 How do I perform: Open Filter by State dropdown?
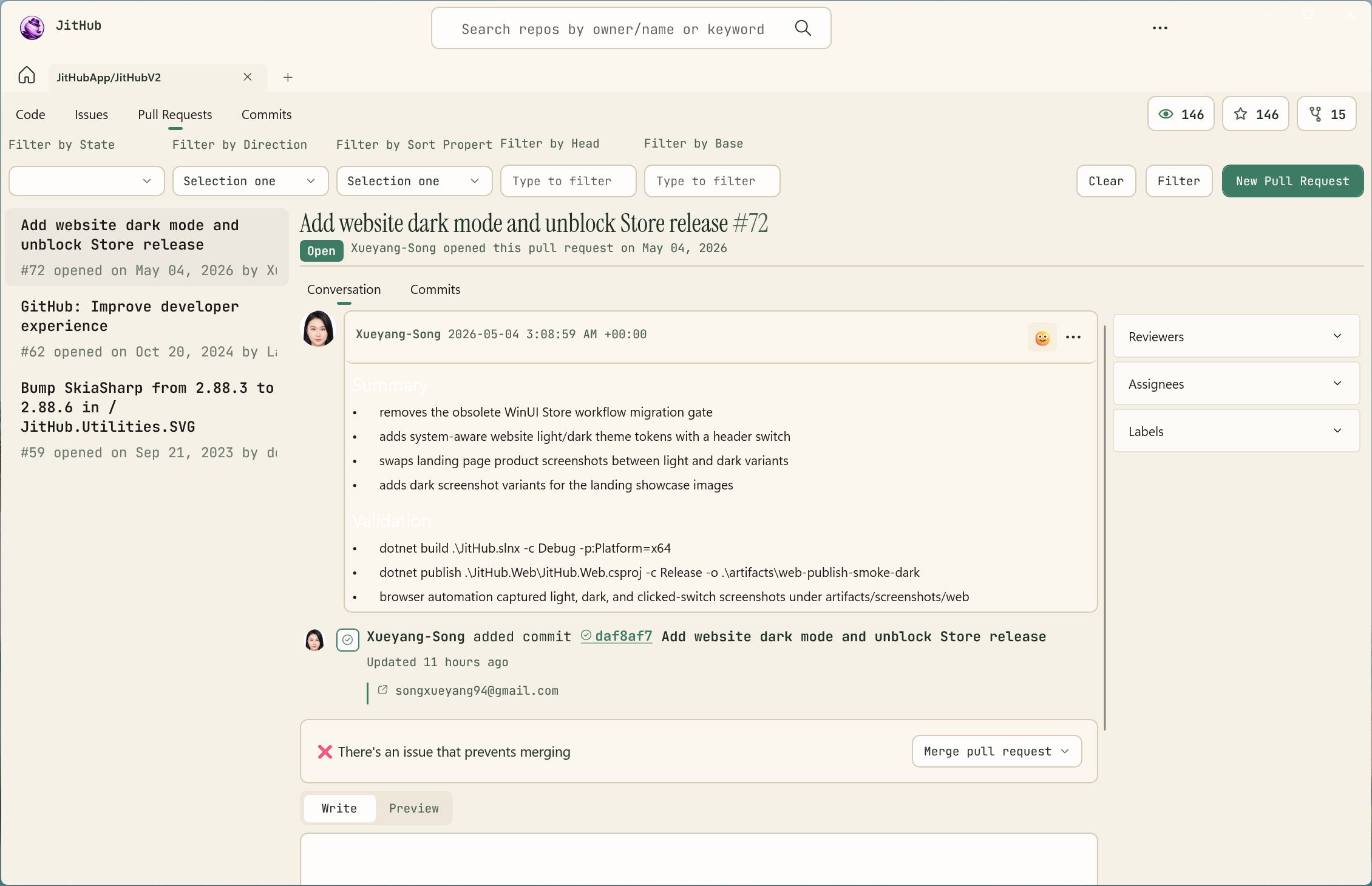pos(87,181)
